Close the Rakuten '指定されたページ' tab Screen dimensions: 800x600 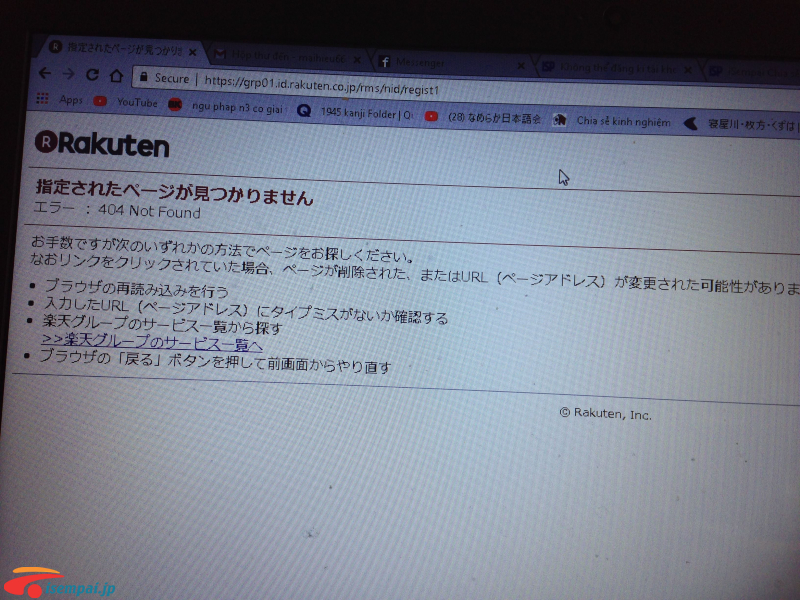pos(192,52)
